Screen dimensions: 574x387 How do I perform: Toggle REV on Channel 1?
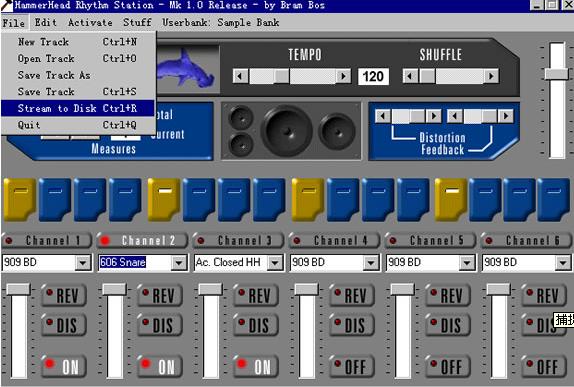[64, 295]
